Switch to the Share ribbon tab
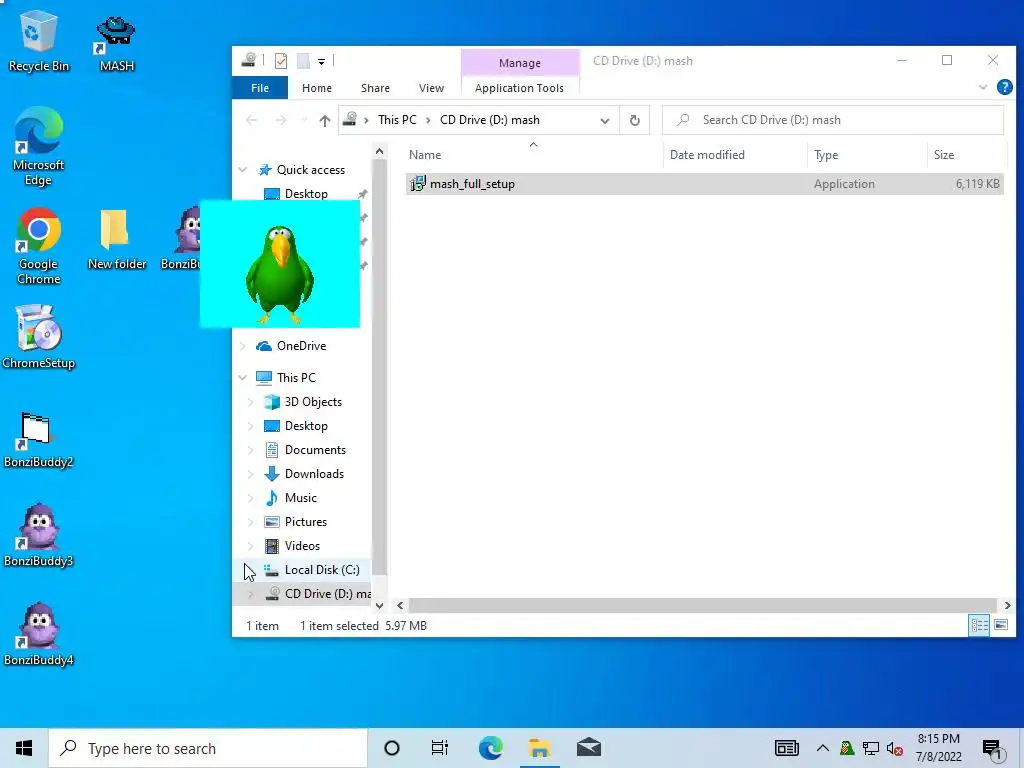This screenshot has width=1024, height=768. pyautogui.click(x=375, y=88)
